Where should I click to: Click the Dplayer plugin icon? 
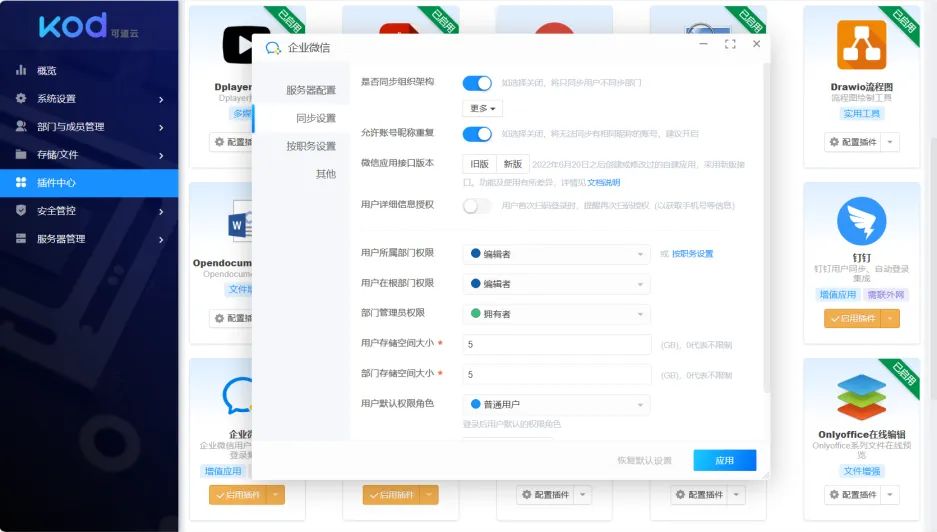coord(237,45)
